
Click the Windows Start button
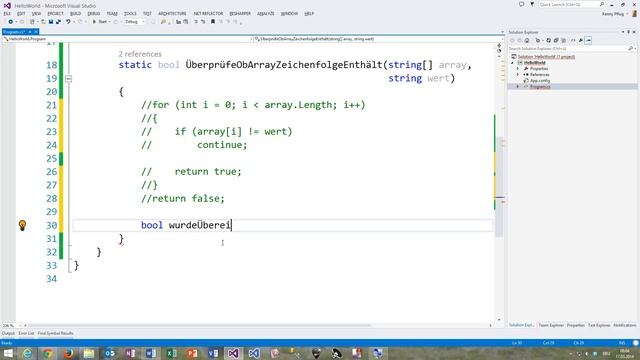tap(7, 353)
